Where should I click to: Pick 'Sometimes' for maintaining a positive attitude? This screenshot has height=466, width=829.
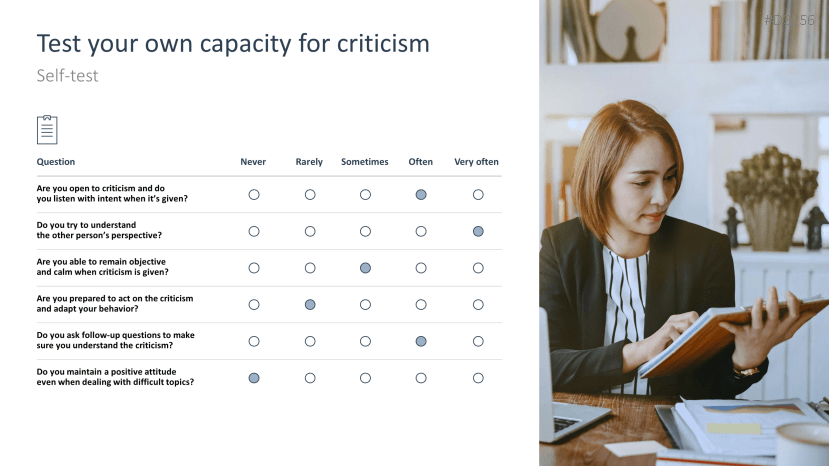365,378
